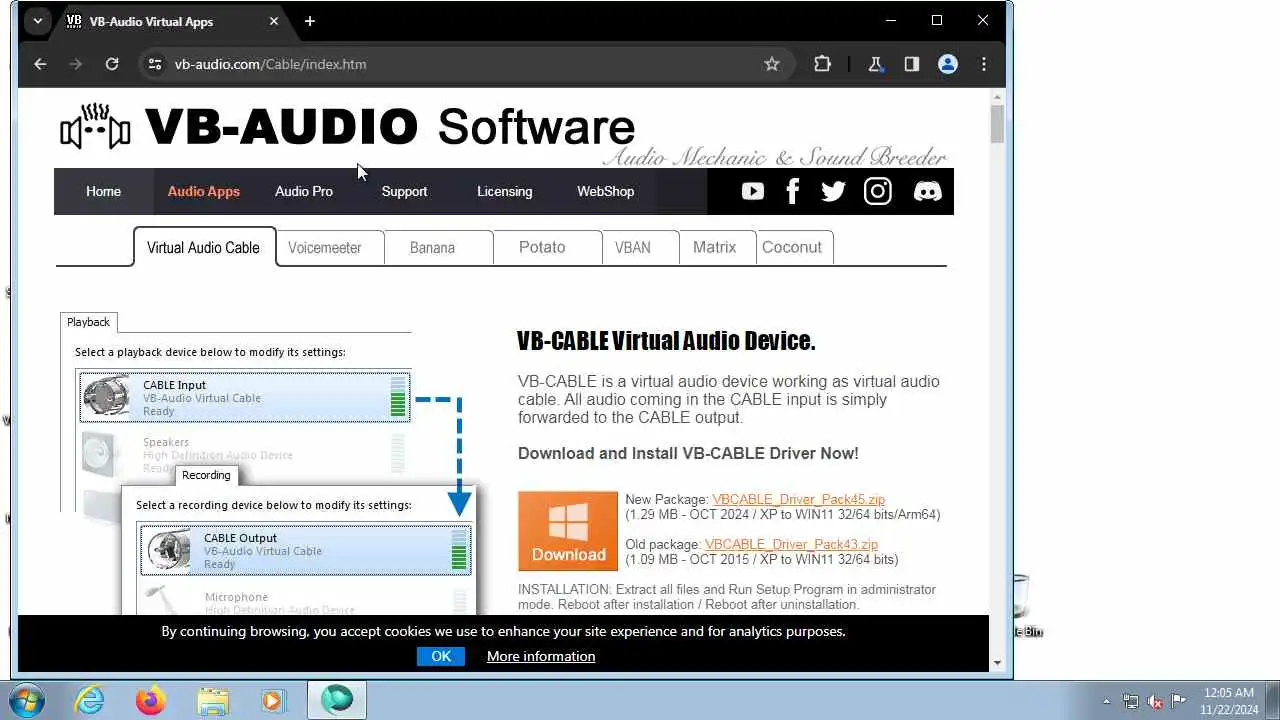Open the network tray icon

pyautogui.click(x=1131, y=701)
